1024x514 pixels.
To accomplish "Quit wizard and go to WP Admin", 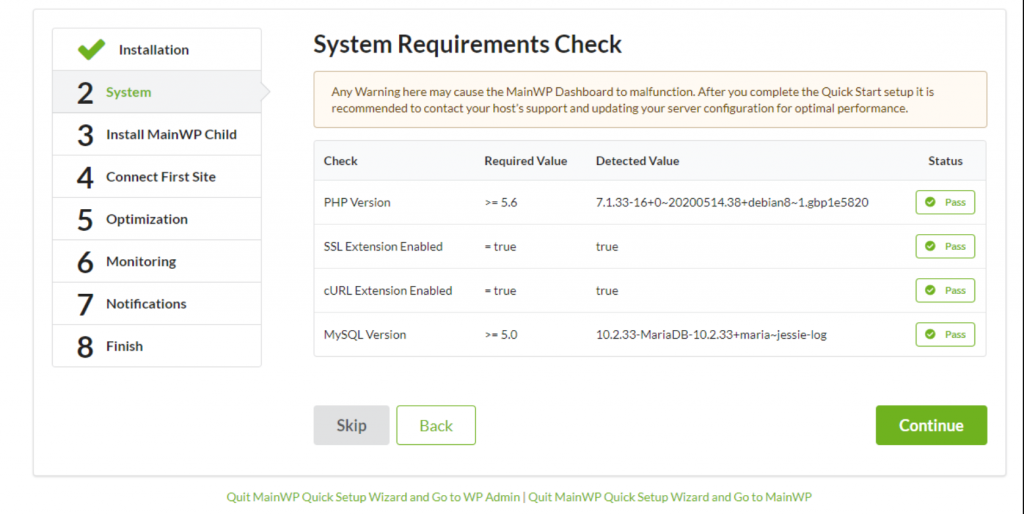I will click(x=373, y=497).
